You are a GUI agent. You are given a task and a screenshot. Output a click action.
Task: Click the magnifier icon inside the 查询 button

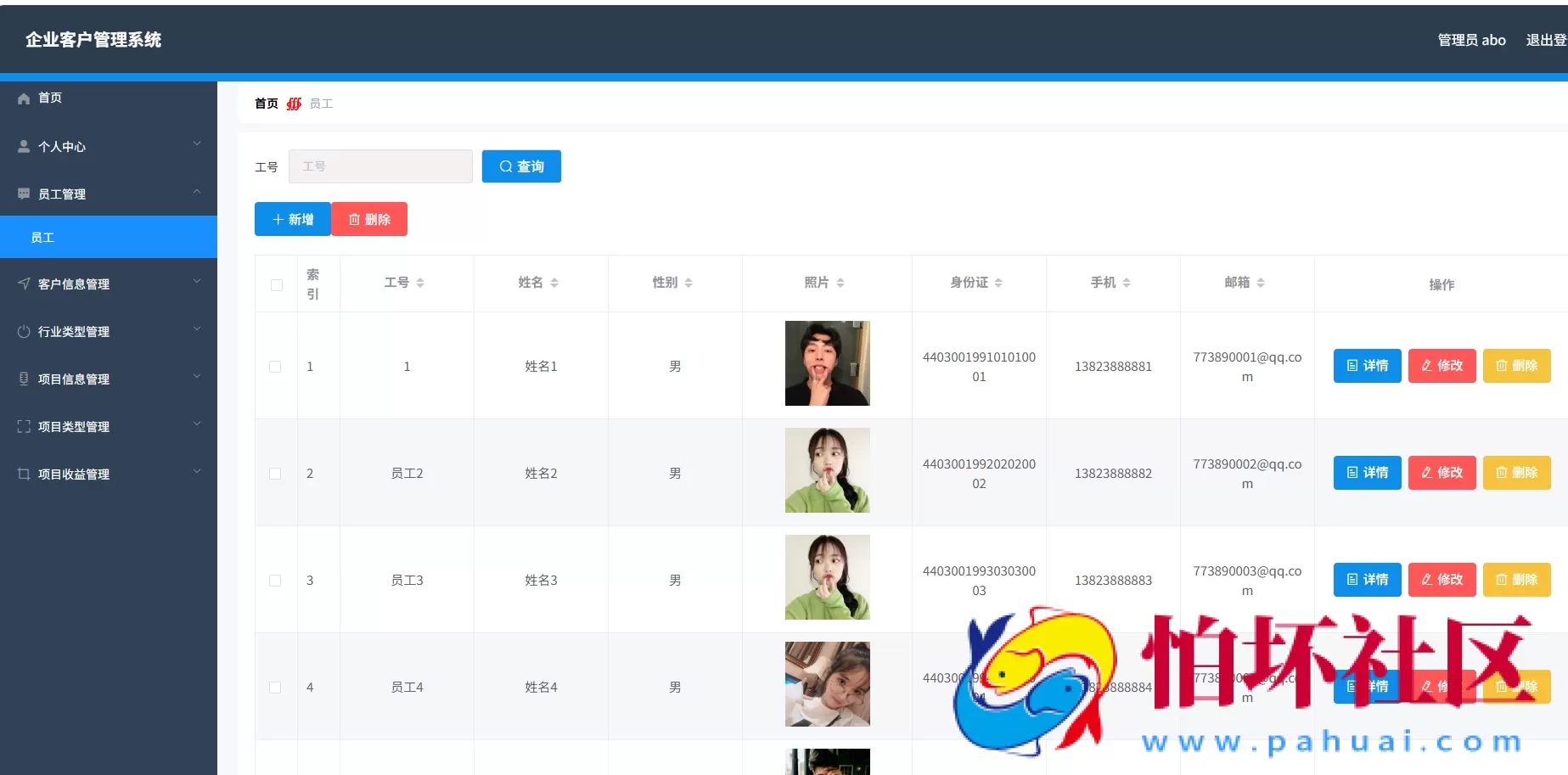coord(505,166)
